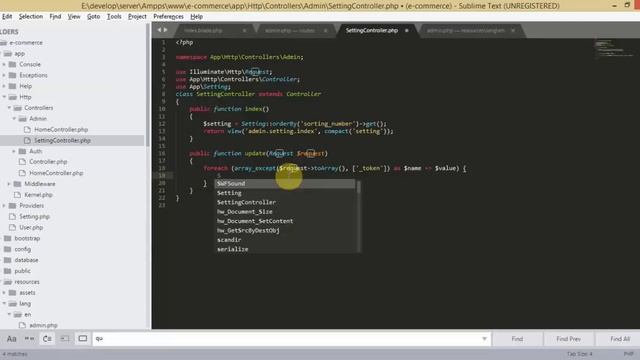Click the Tab Size 4 status entry

579,354
